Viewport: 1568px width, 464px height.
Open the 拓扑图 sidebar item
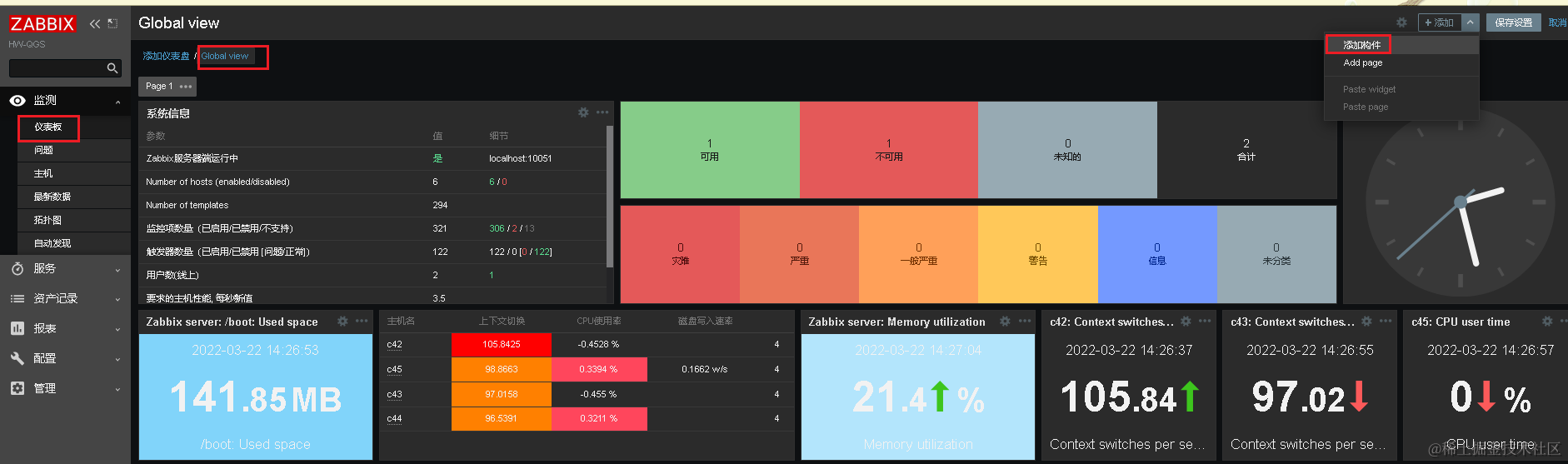tap(73, 220)
